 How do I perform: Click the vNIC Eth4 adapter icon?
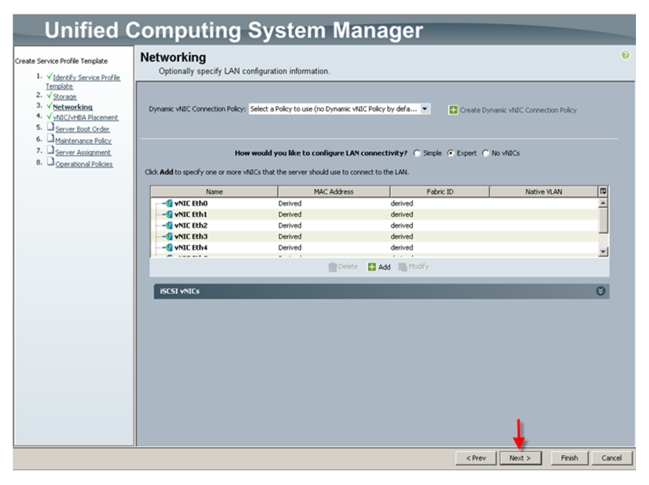click(169, 247)
